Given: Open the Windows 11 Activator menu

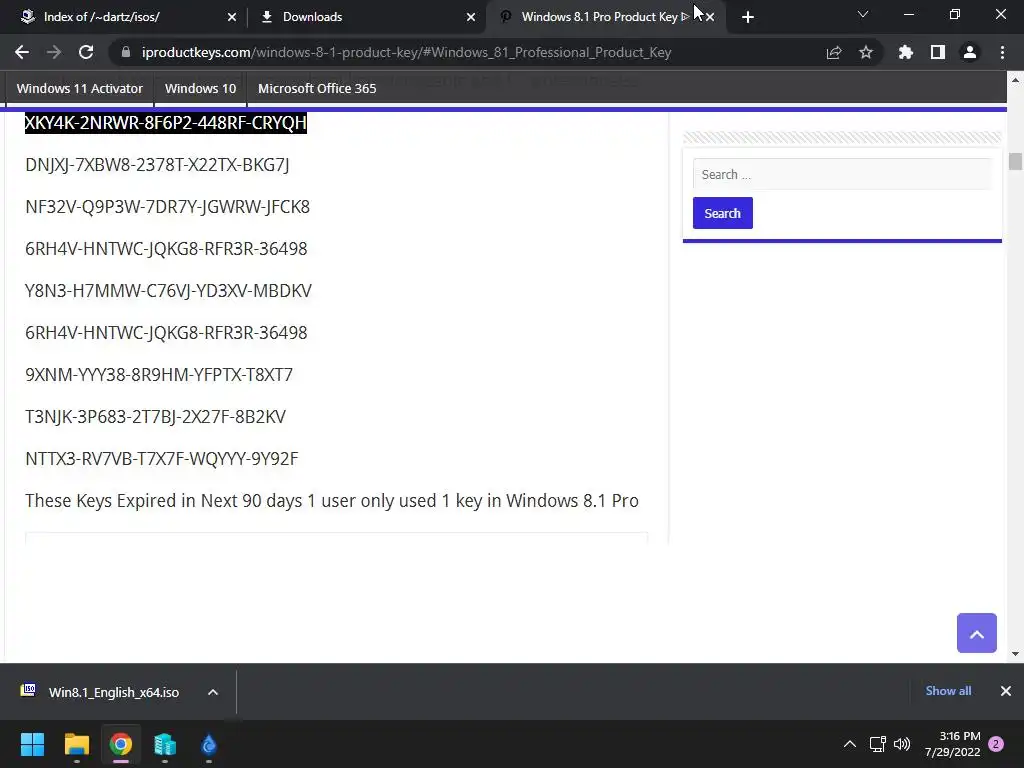Looking at the screenshot, I should [80, 88].
